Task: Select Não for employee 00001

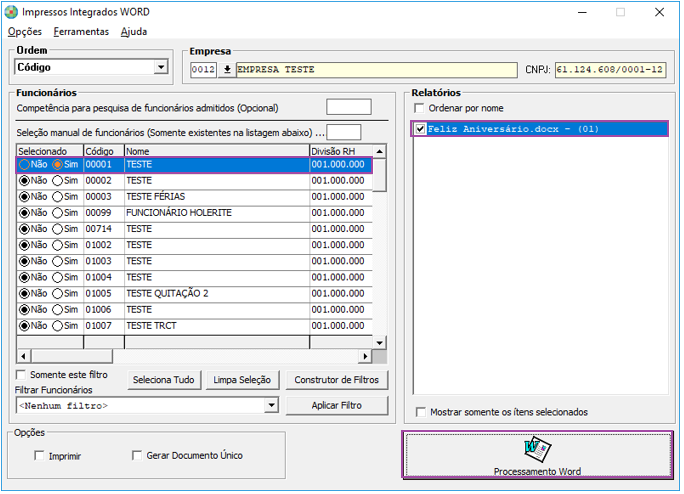Action: (x=25, y=165)
